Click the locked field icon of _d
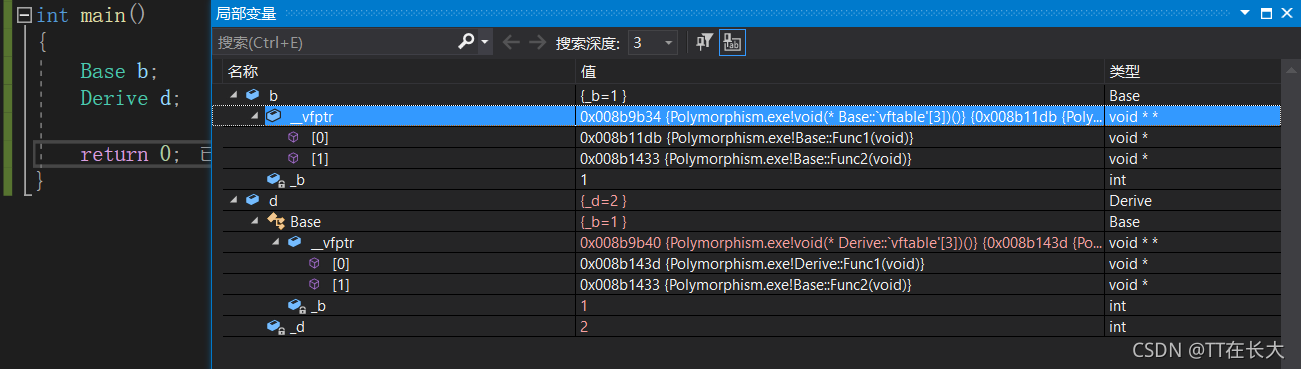The height and width of the screenshot is (369, 1301). pyautogui.click(x=275, y=326)
